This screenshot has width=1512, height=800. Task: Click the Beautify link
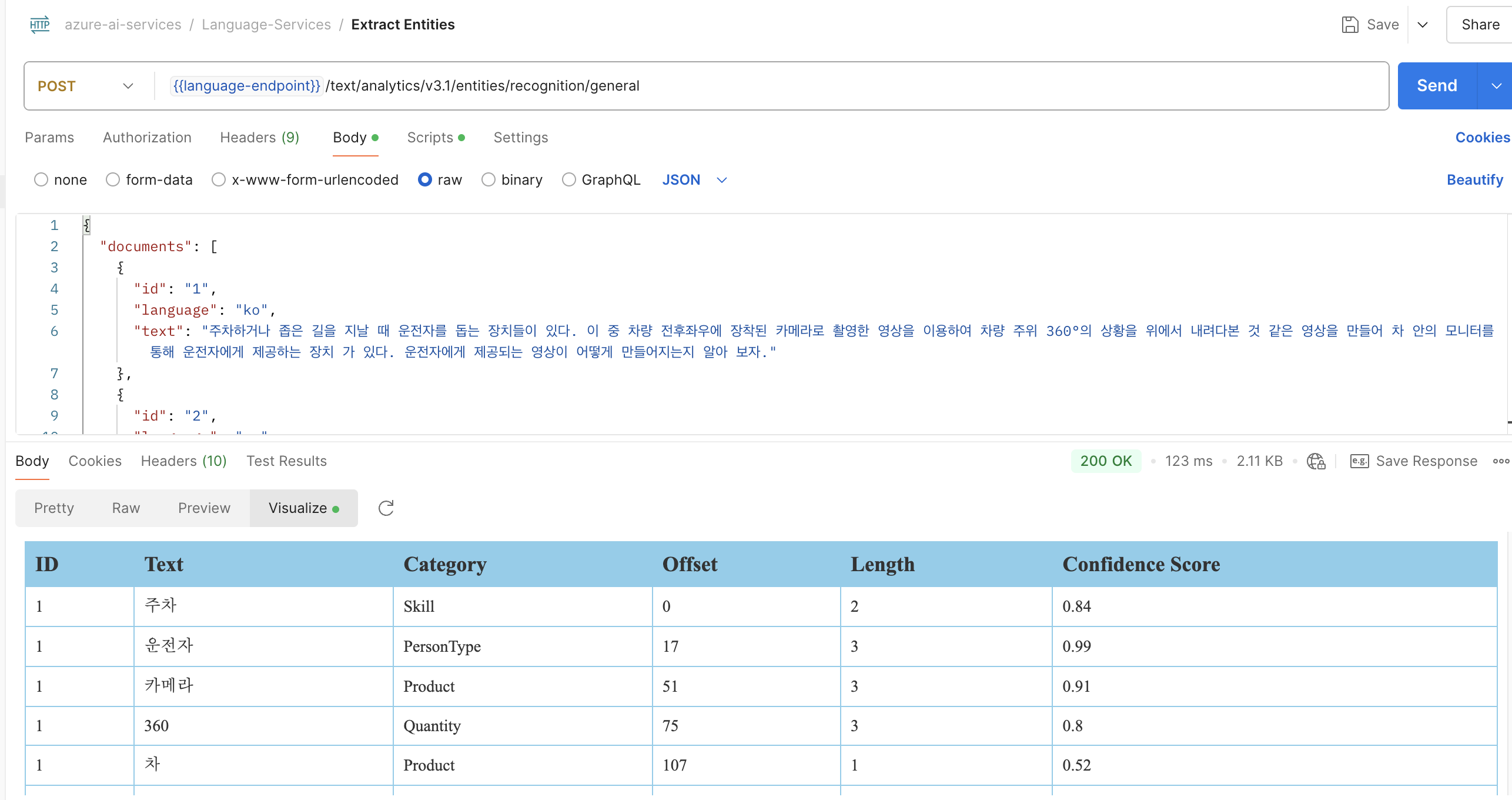point(1474,180)
